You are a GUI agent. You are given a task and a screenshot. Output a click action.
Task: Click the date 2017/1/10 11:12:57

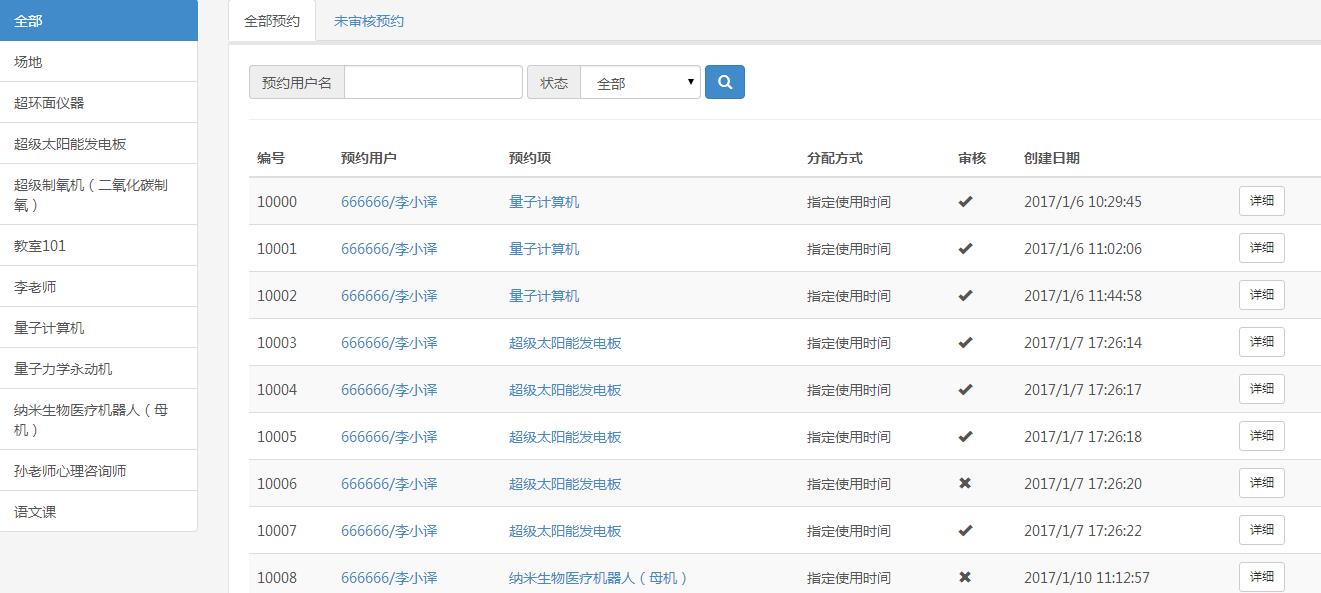[x=1087, y=577]
